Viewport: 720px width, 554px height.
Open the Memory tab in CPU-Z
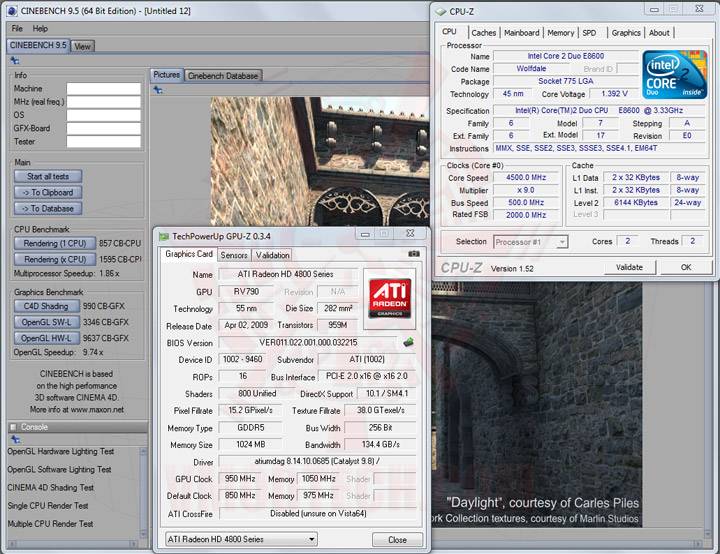pos(560,33)
